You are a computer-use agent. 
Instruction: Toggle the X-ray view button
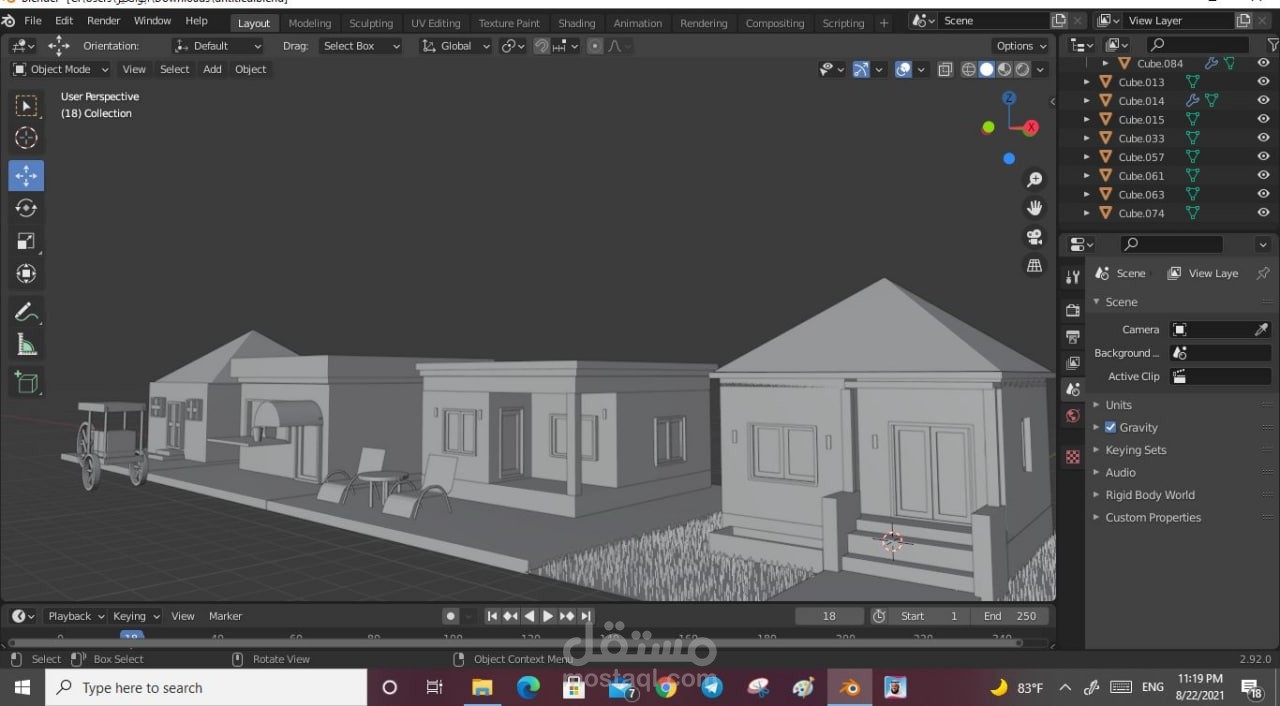(945, 69)
